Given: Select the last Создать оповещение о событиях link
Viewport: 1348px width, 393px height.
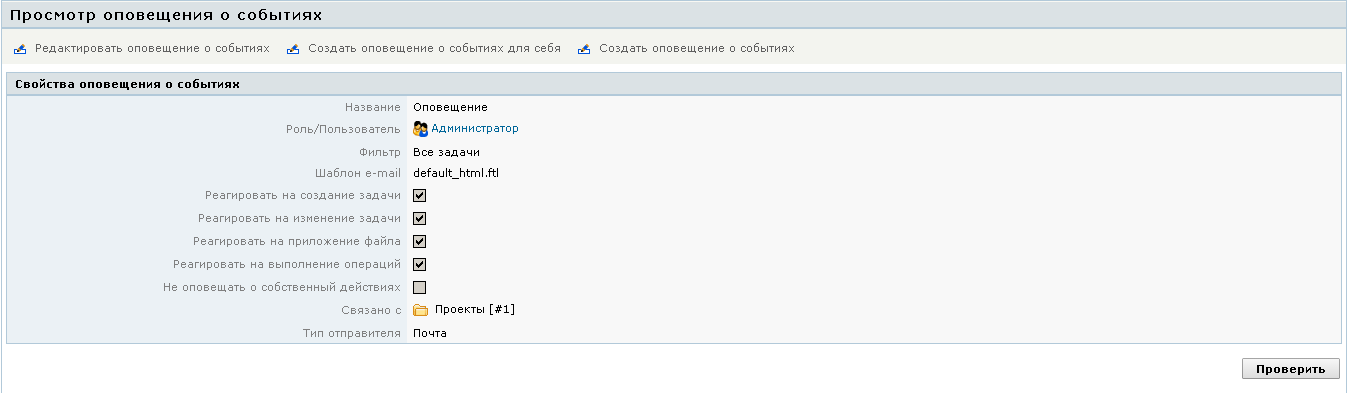Looking at the screenshot, I should (697, 48).
